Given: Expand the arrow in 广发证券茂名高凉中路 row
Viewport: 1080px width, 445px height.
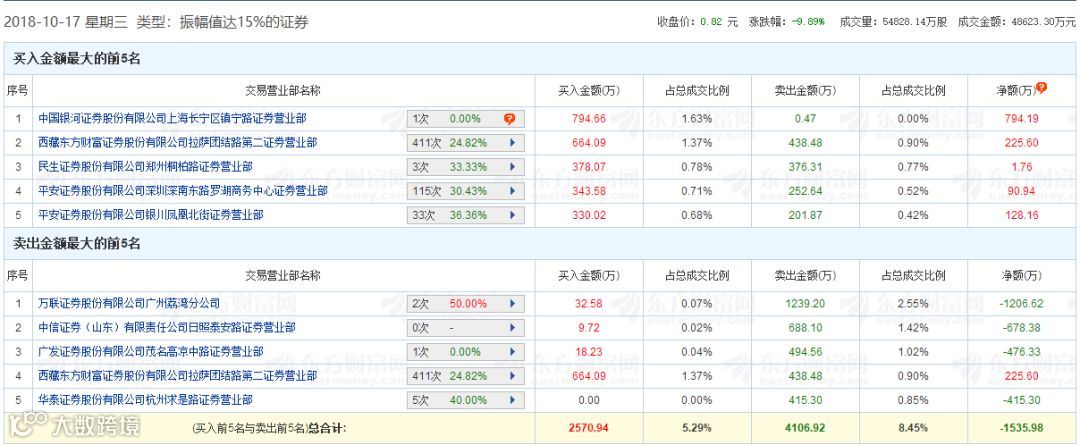Looking at the screenshot, I should (x=512, y=352).
